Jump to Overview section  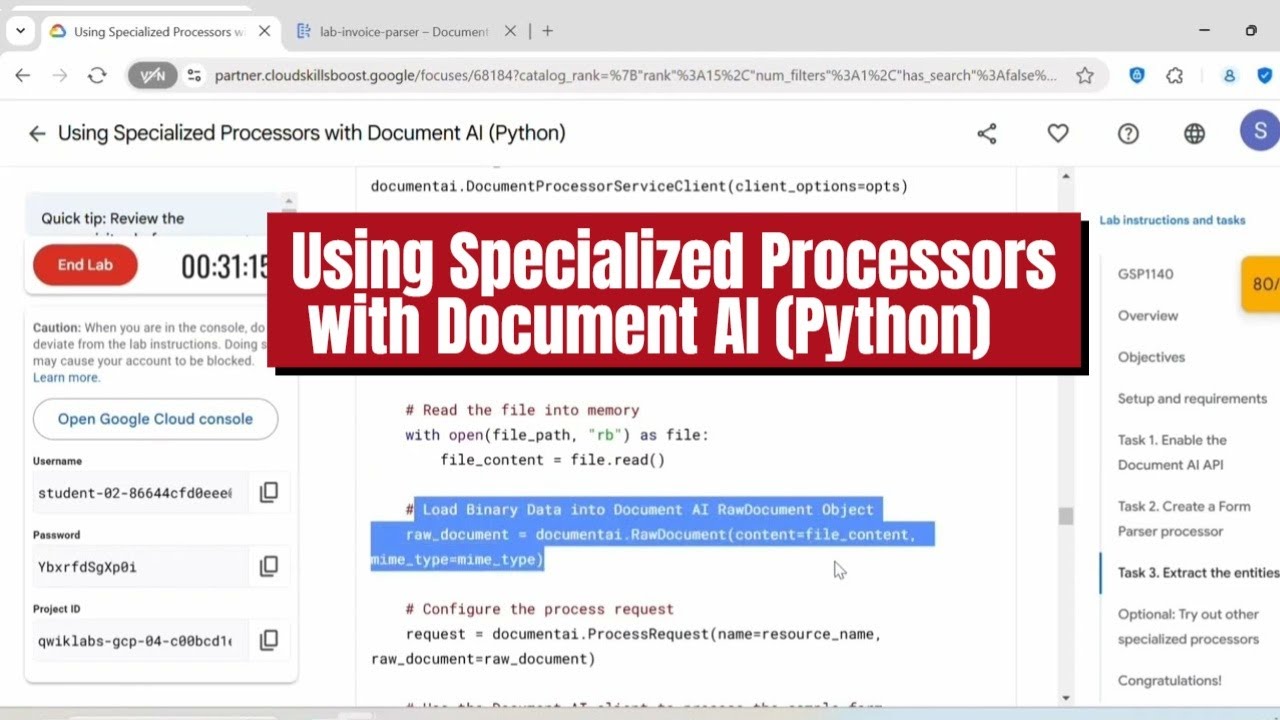(1148, 315)
